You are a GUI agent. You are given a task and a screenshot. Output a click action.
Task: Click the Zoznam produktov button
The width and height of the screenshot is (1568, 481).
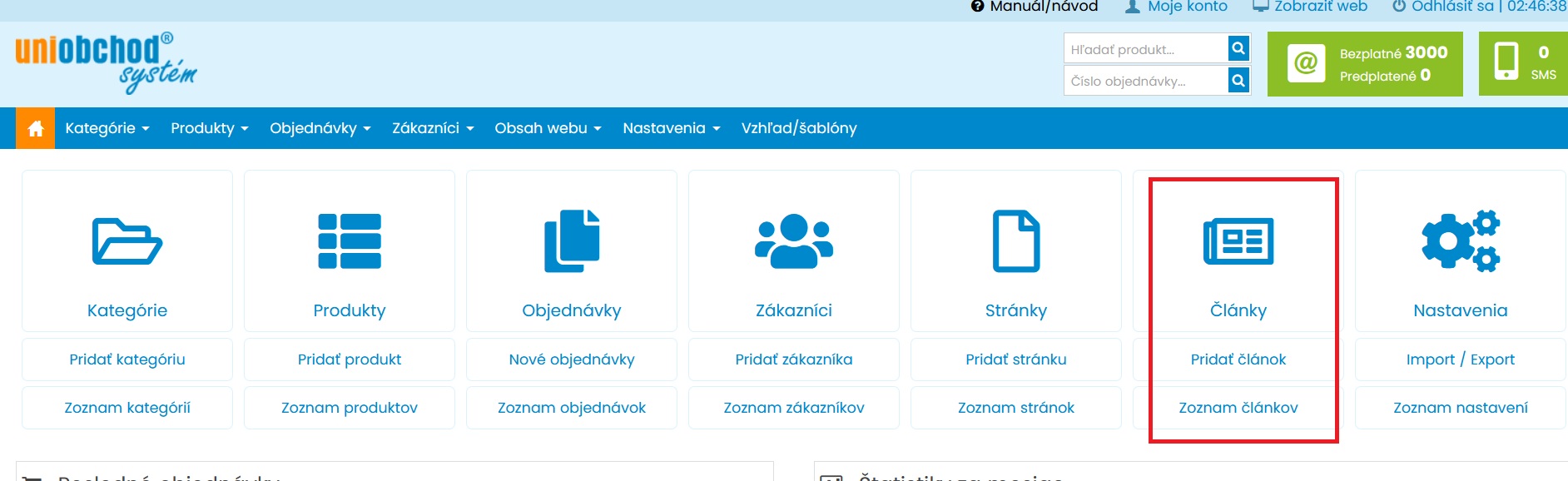click(350, 408)
